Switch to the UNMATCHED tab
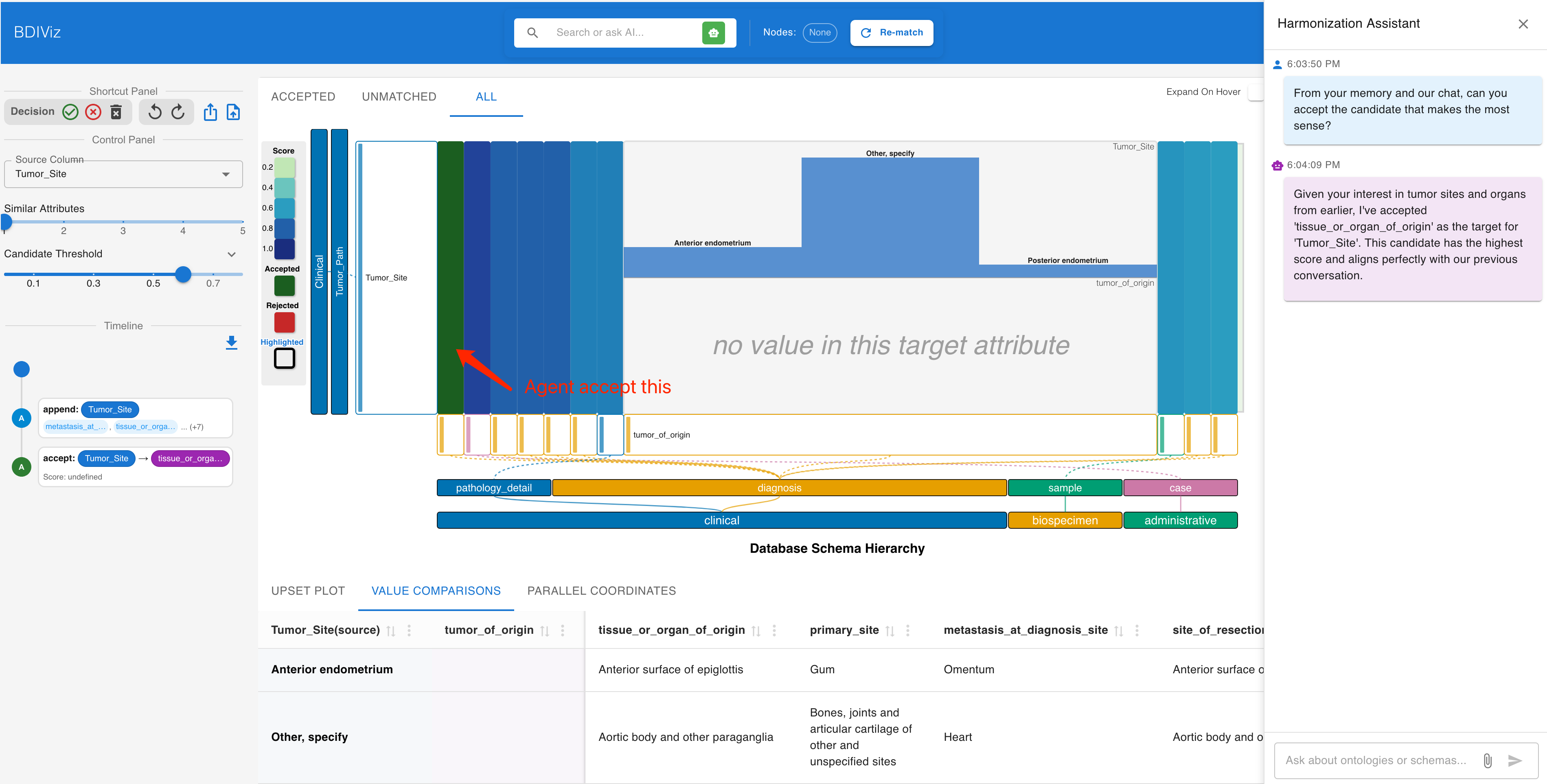 399,96
